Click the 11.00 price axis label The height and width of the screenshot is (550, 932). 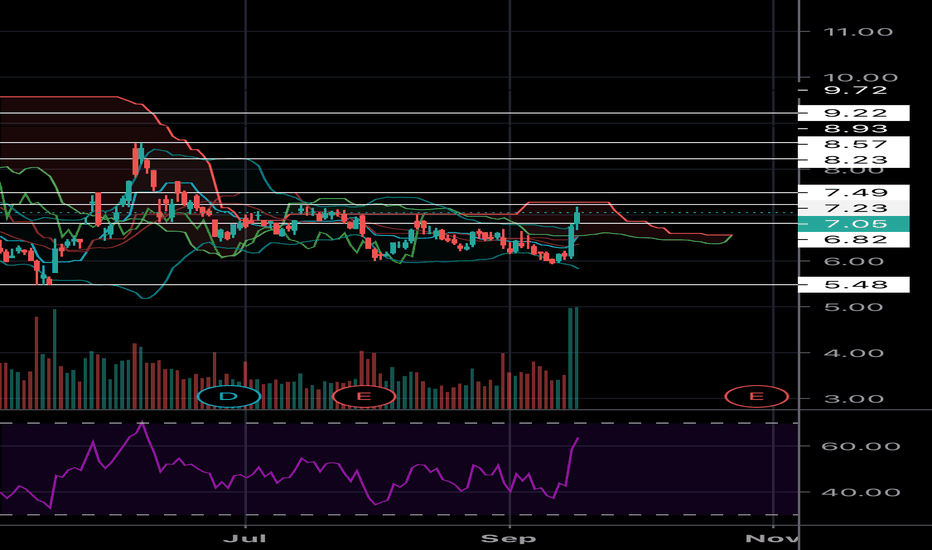[858, 32]
